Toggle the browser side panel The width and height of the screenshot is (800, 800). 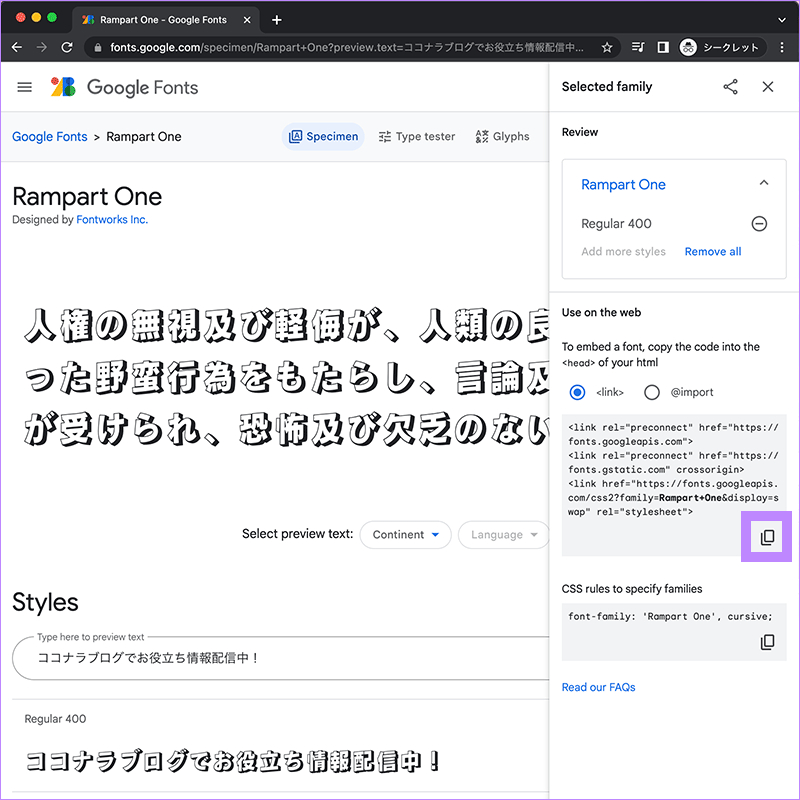point(663,47)
